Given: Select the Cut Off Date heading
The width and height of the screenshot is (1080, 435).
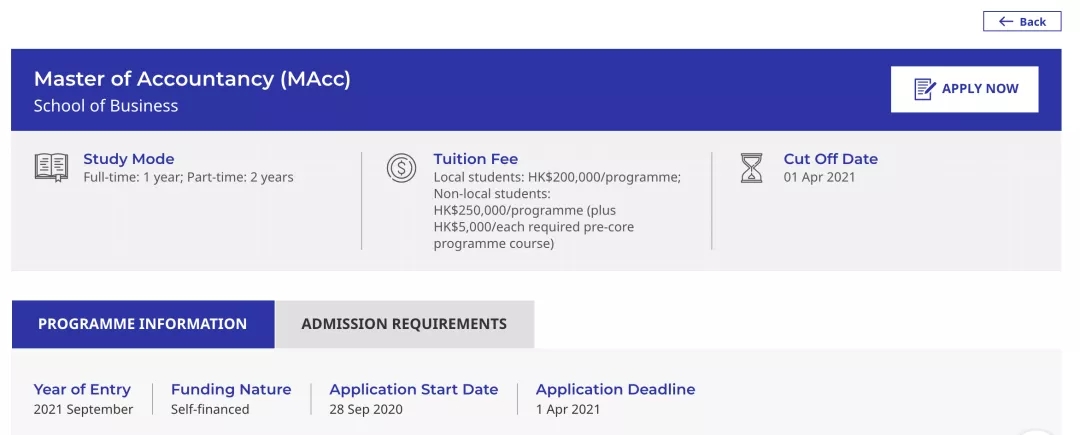Looking at the screenshot, I should pos(831,159).
